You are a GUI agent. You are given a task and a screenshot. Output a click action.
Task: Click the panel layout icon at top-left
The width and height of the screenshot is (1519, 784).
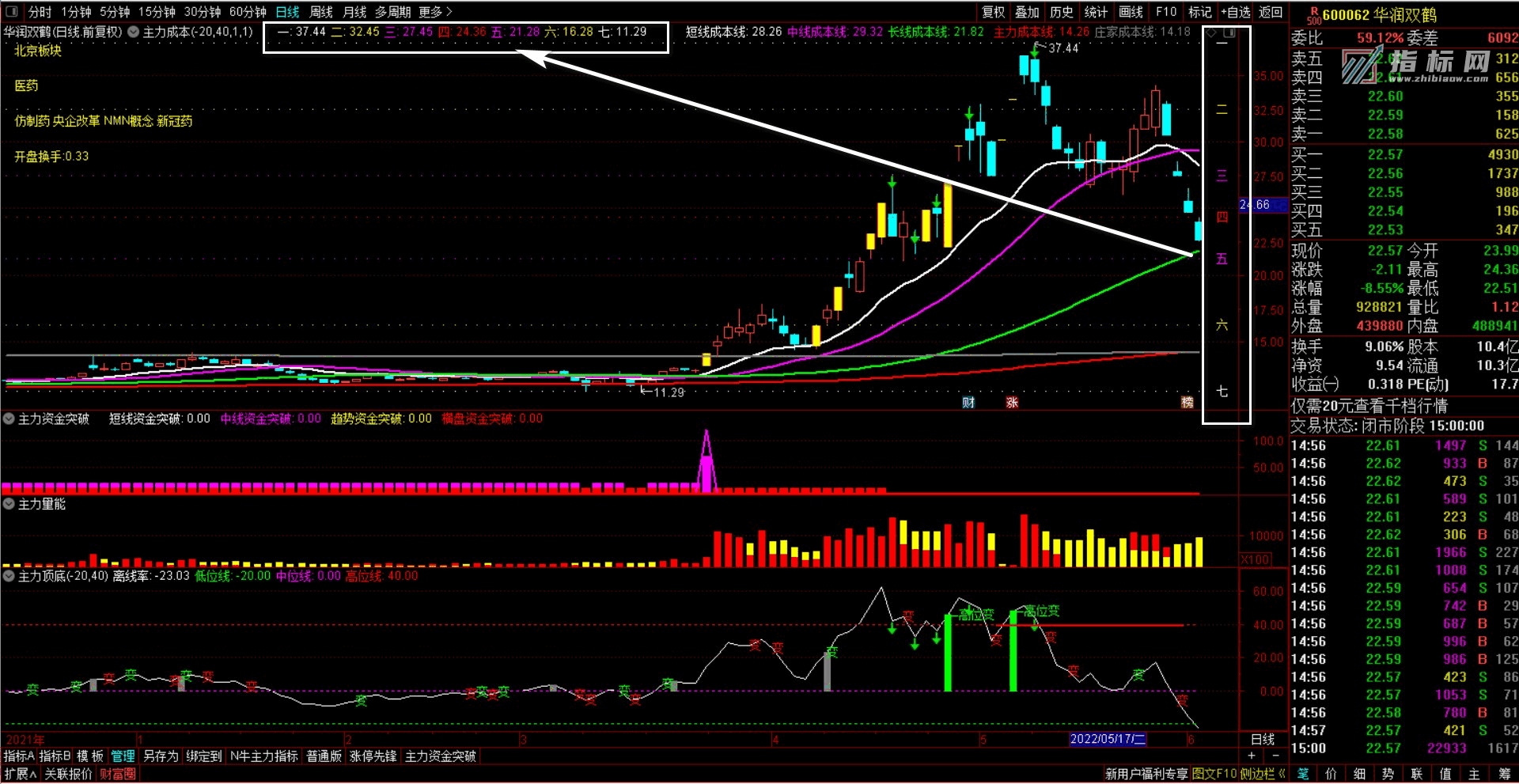[11, 12]
